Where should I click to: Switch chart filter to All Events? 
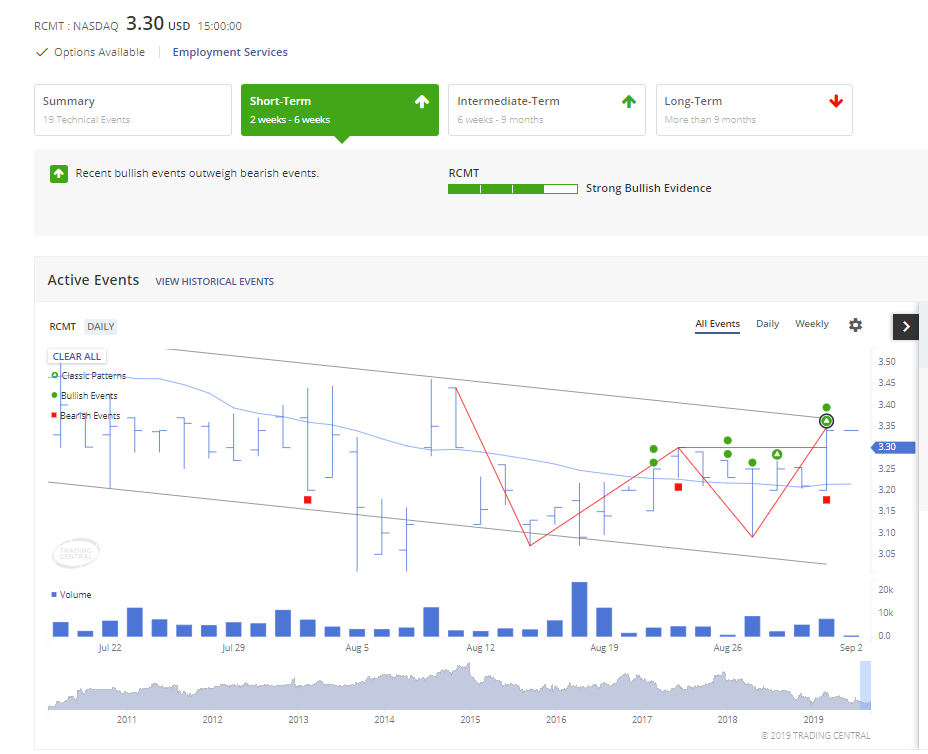point(717,324)
